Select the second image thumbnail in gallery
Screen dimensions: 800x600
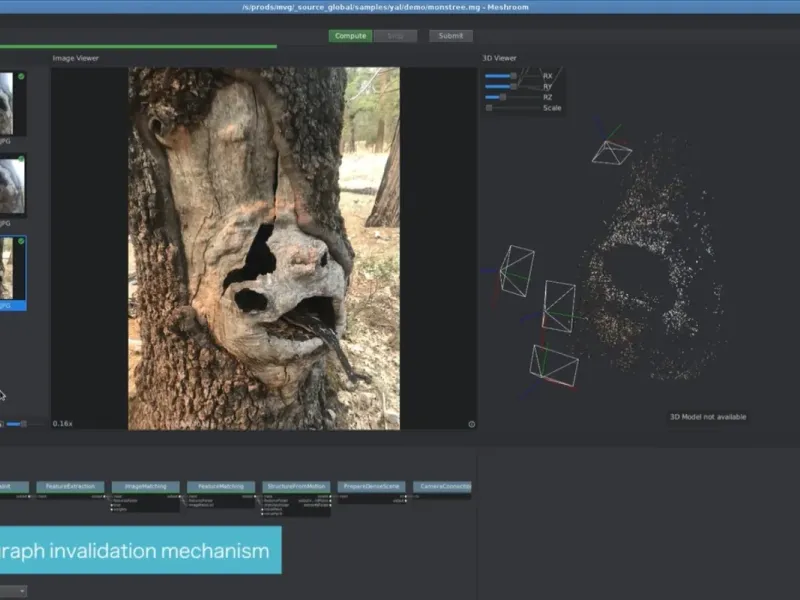(x=13, y=186)
